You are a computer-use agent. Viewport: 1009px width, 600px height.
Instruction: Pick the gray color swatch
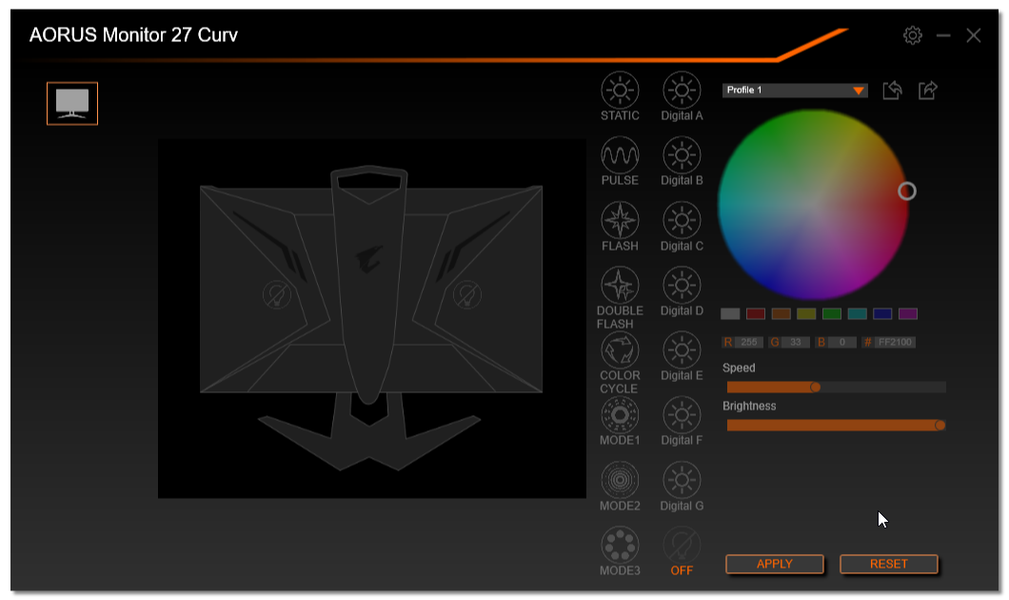click(730, 314)
